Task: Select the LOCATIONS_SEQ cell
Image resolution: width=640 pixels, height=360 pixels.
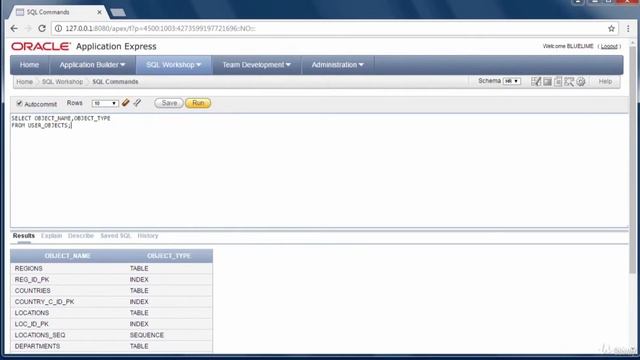Action: click(x=40, y=335)
